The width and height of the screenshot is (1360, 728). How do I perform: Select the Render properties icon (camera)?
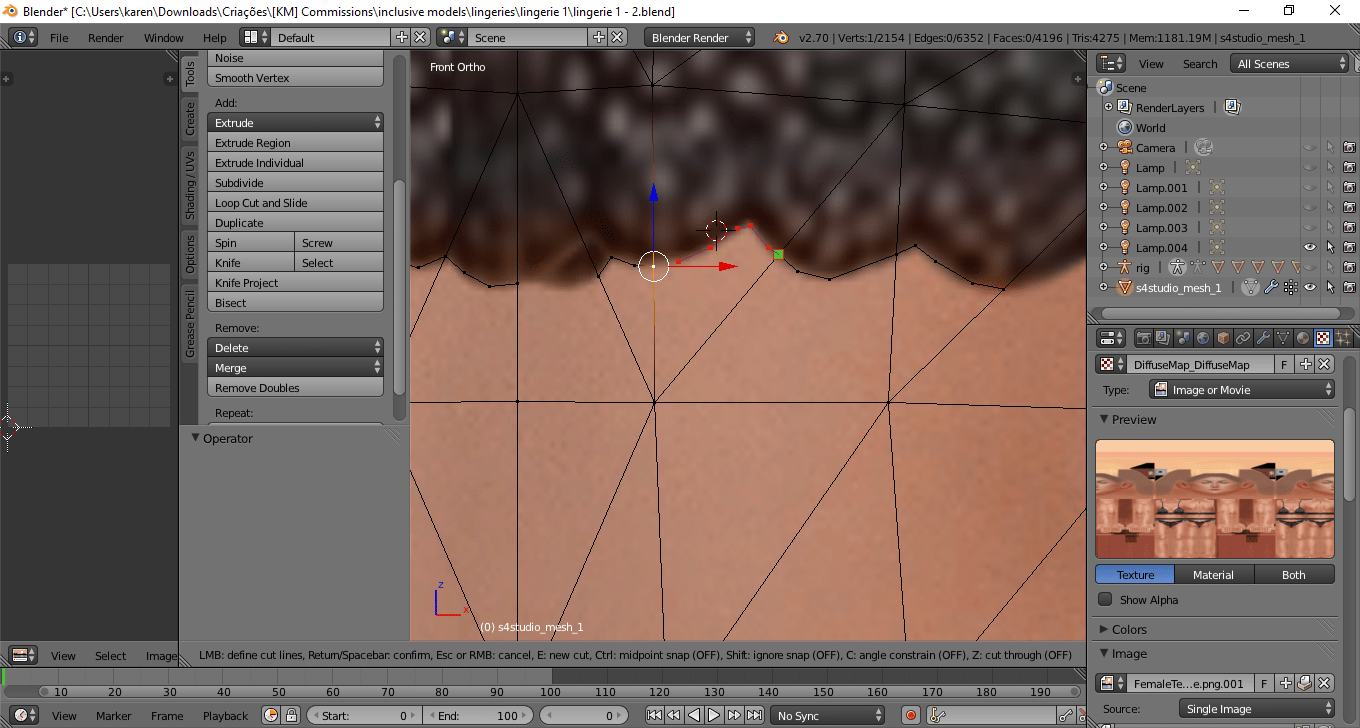tap(1143, 337)
